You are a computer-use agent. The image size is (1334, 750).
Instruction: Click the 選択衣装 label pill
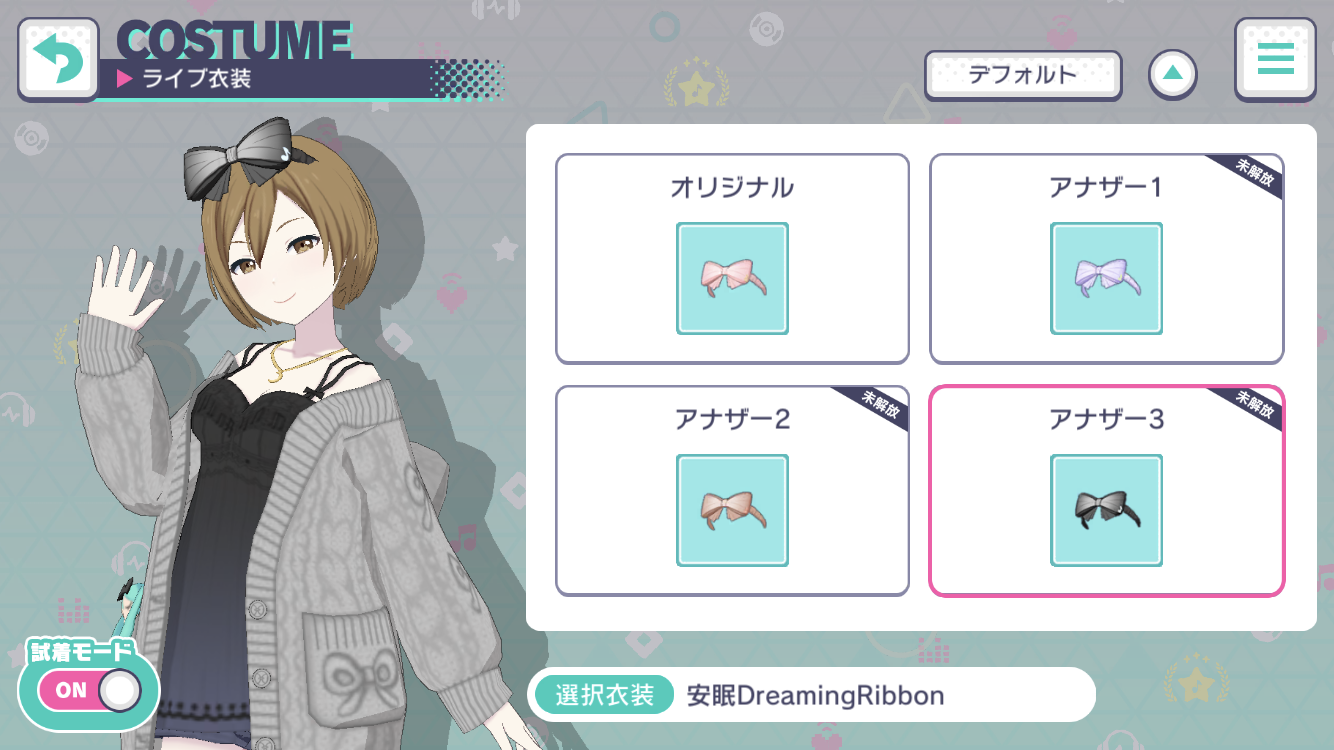(x=605, y=694)
